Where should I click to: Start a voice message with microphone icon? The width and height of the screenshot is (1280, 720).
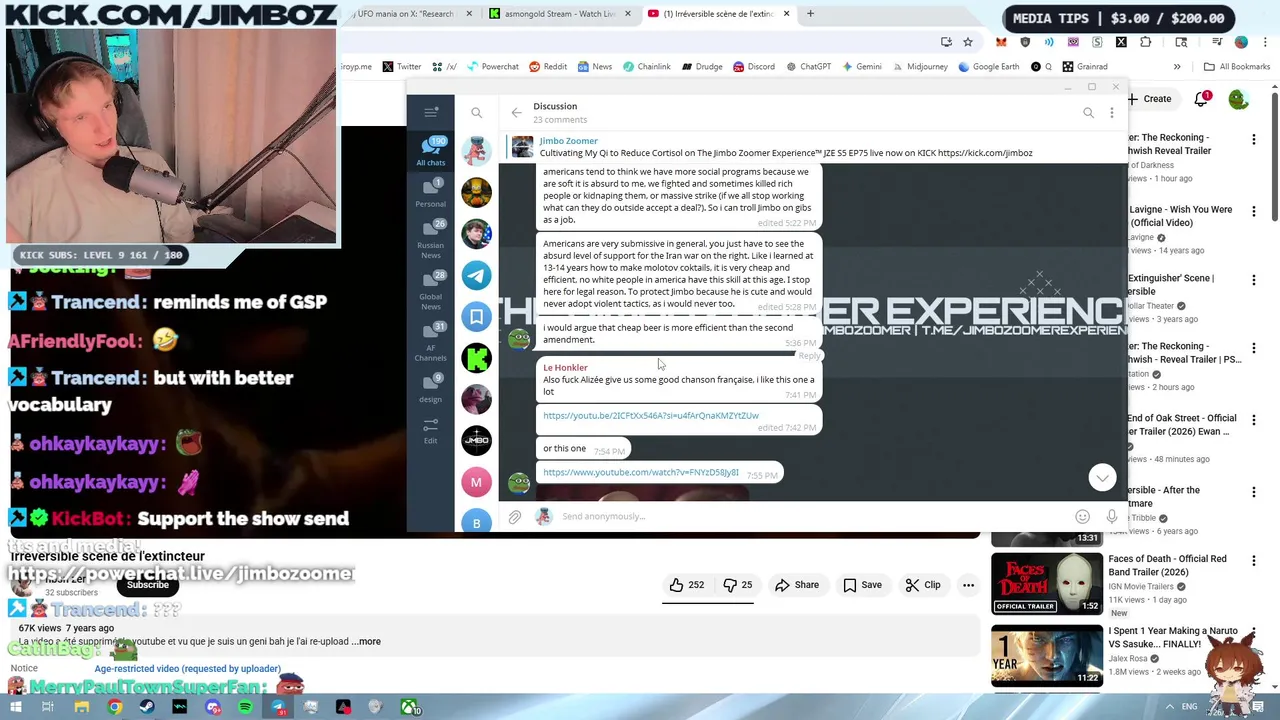(x=1111, y=517)
